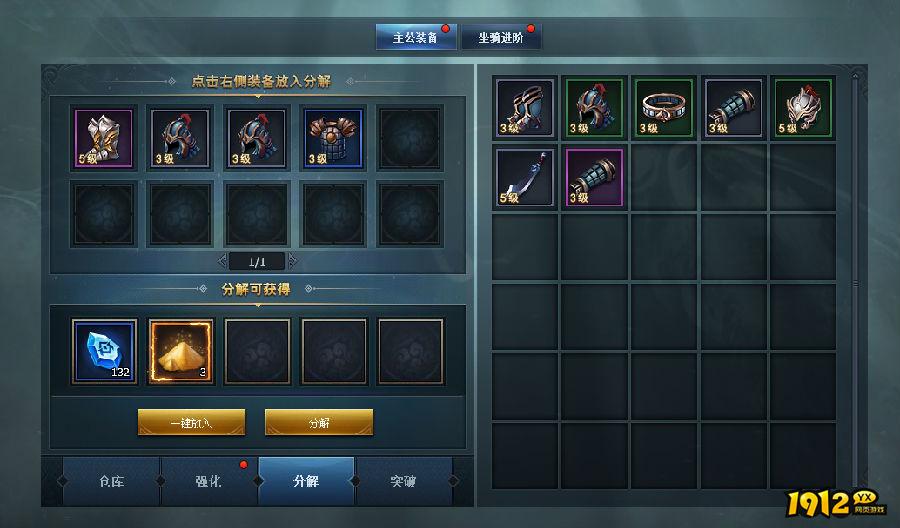The width and height of the screenshot is (900, 528).
Task: Choose the green-framed level 5 silver helmet
Action: coord(803,108)
